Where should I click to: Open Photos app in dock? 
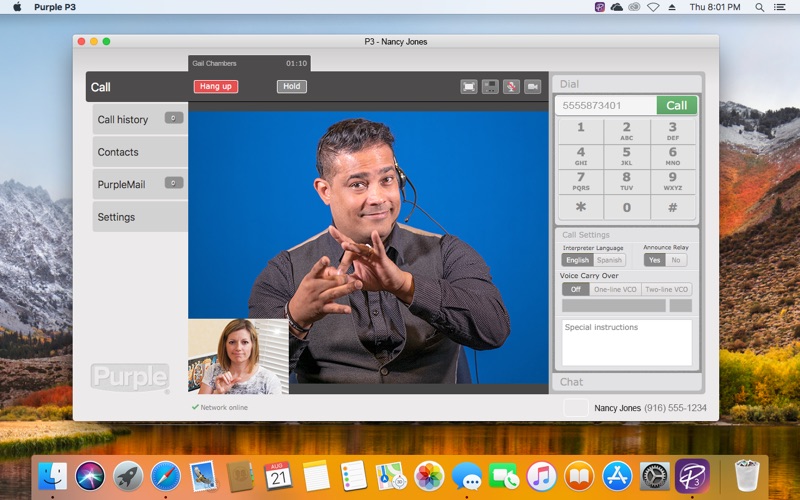[429, 476]
